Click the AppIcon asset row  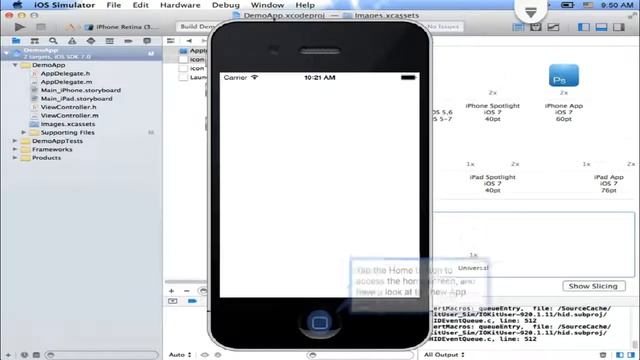(193, 51)
